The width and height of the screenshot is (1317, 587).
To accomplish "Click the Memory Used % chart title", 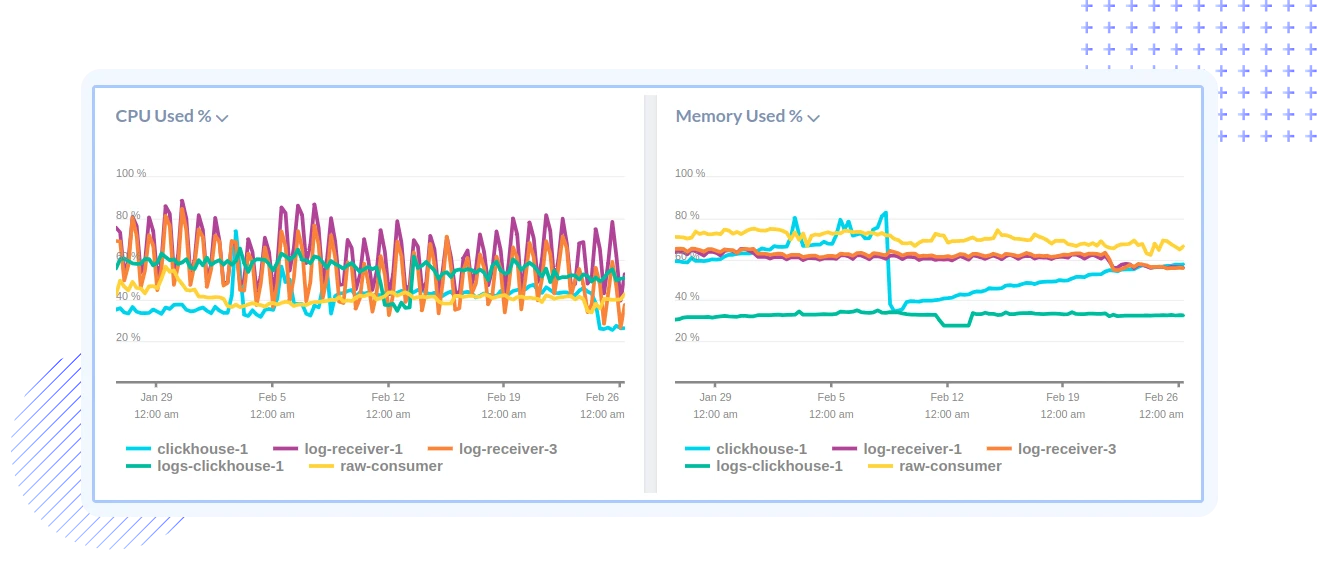I will click(739, 116).
